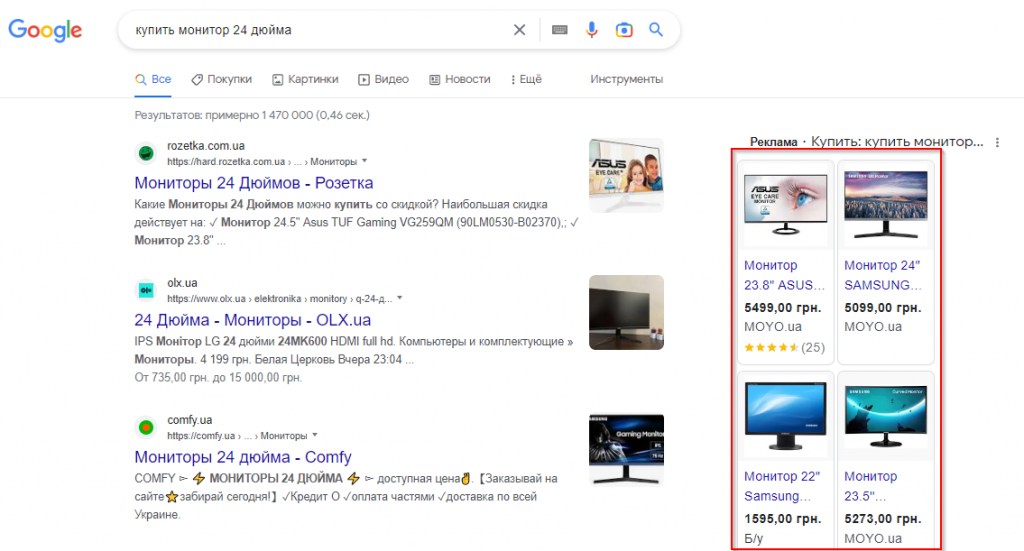Open the Купить: купить монитор ad header link
The image size is (1024, 551).
tap(897, 142)
